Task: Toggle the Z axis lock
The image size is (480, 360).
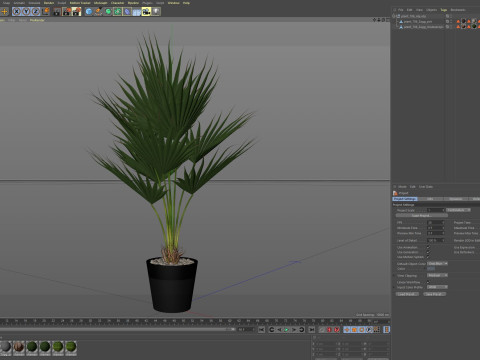Action: (36, 12)
